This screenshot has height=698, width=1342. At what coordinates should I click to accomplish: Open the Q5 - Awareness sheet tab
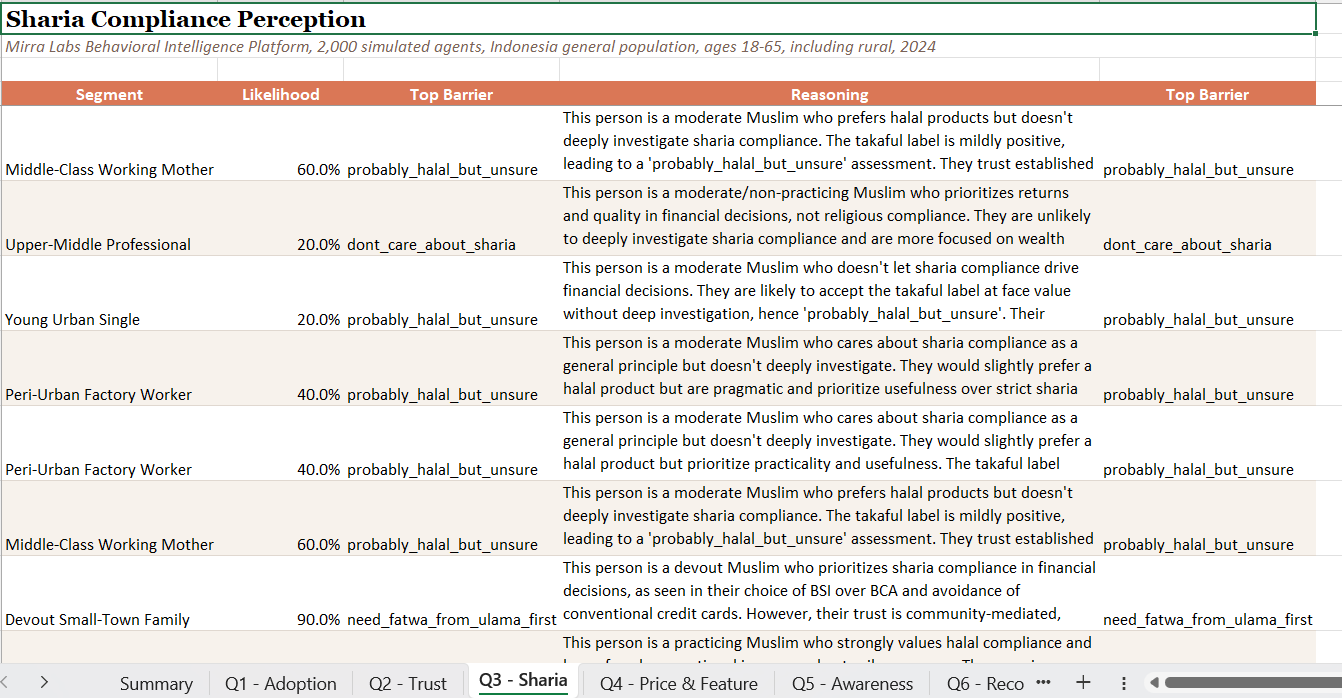point(852,683)
